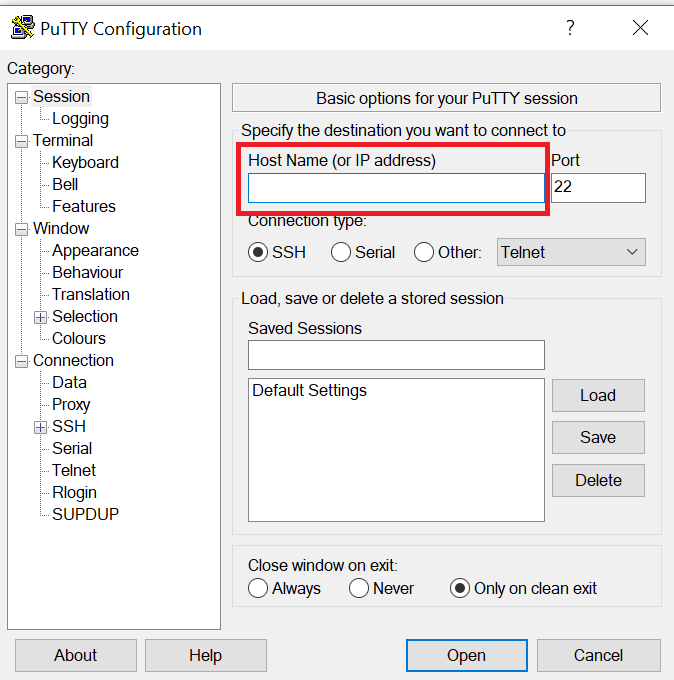Click the question mark help icon
The image size is (674, 680).
(570, 28)
